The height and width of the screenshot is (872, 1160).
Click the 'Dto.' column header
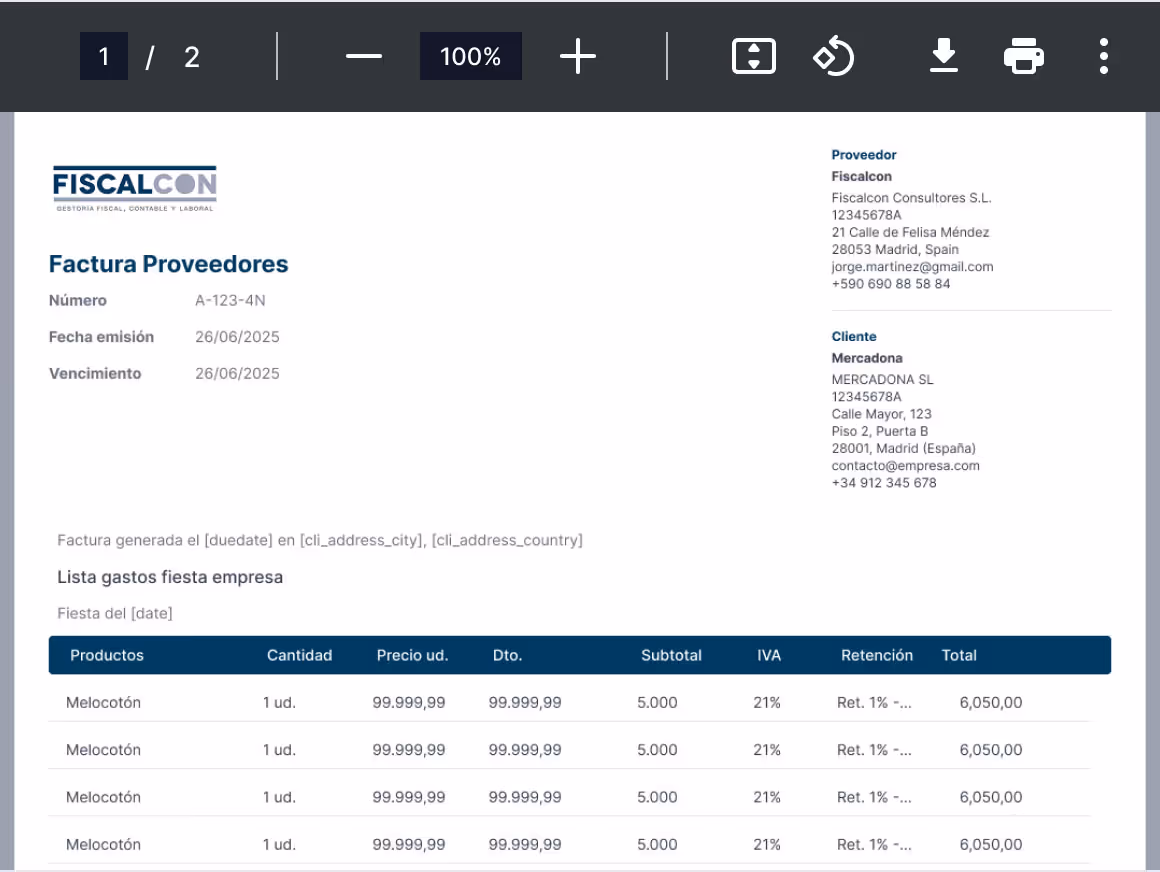[x=508, y=655]
